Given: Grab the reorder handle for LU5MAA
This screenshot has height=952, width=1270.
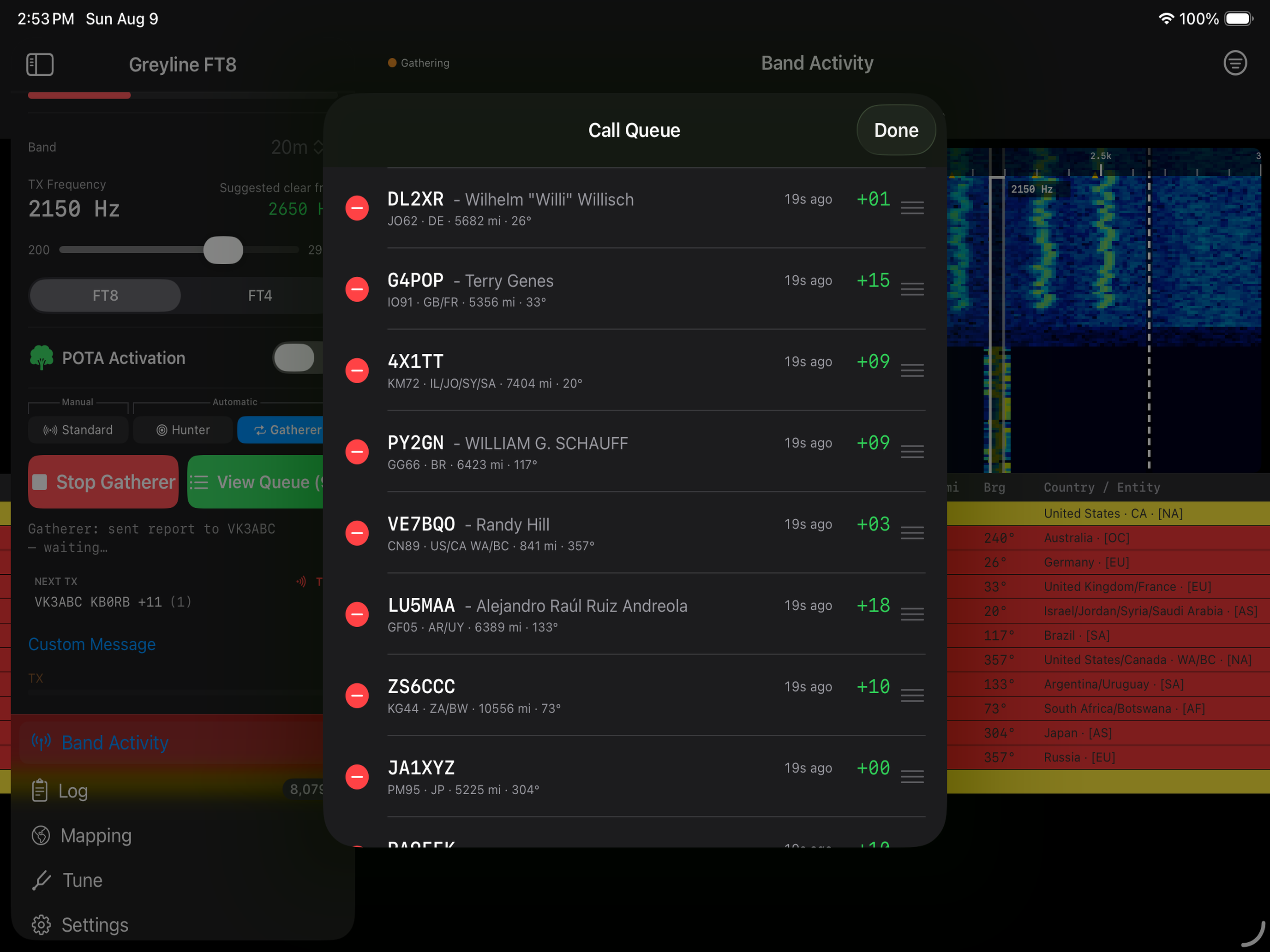Looking at the screenshot, I should tap(912, 614).
